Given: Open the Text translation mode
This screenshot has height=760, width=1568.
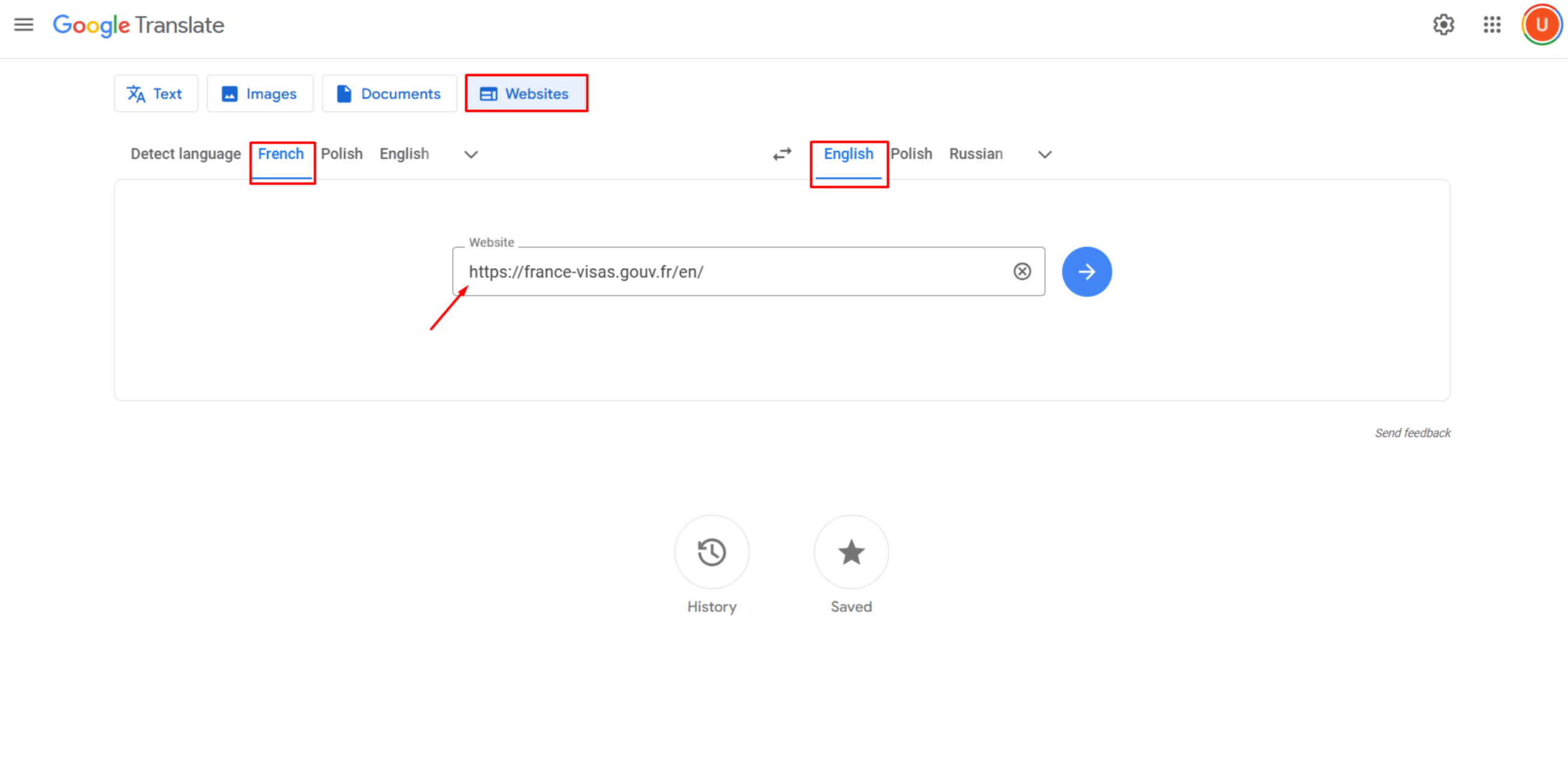Looking at the screenshot, I should 156,93.
